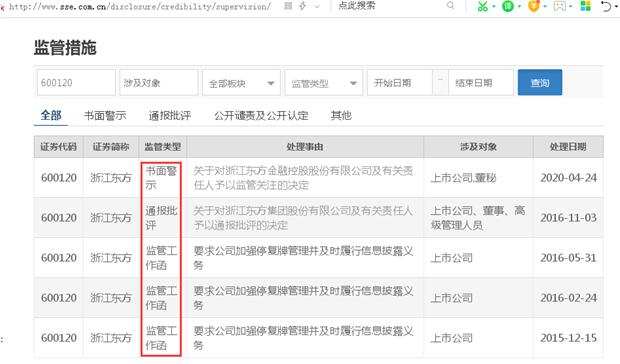Click 浙江东方 in the 2016-11-03 row
Image resolution: width=620 pixels, height=364 pixels.
pos(111,218)
